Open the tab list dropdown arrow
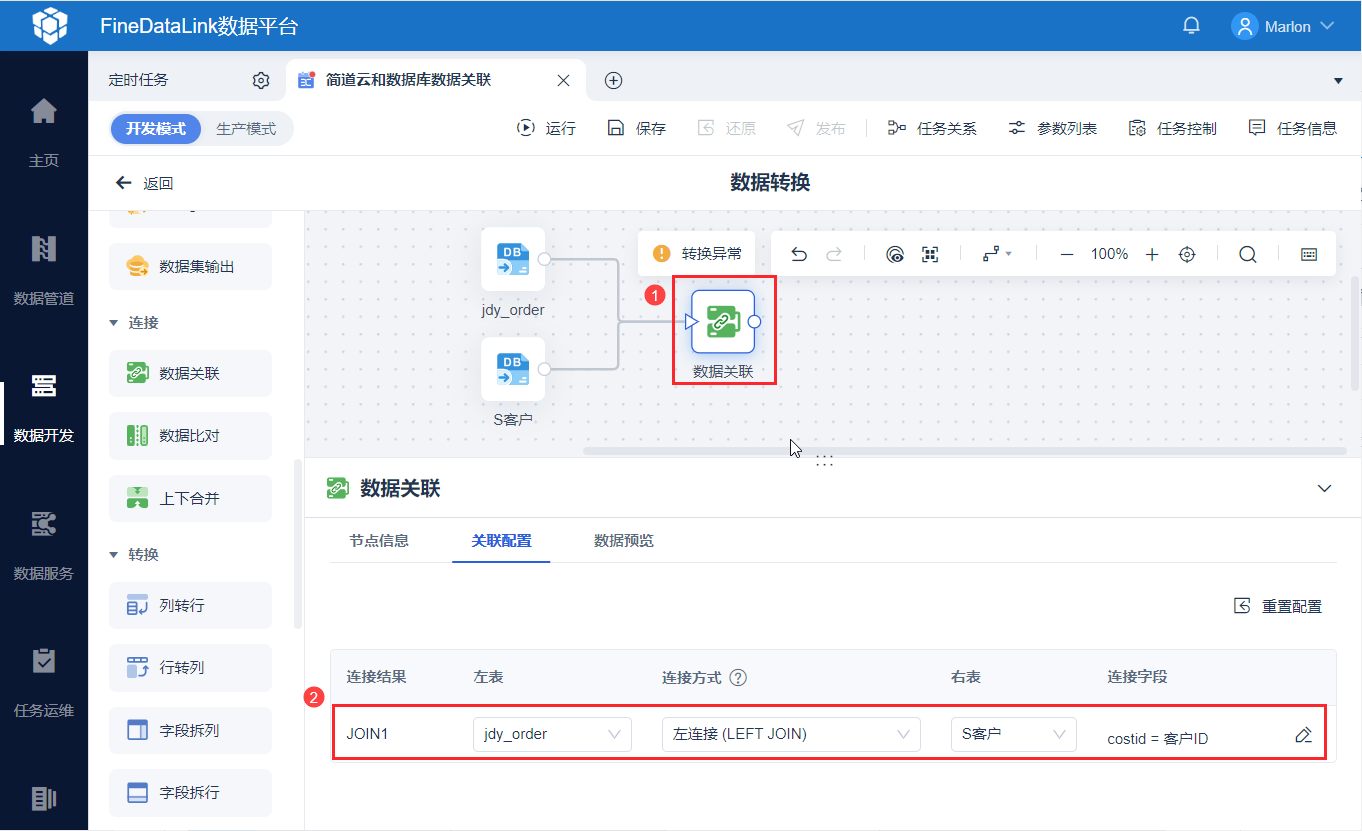The width and height of the screenshot is (1362, 831). (1339, 80)
